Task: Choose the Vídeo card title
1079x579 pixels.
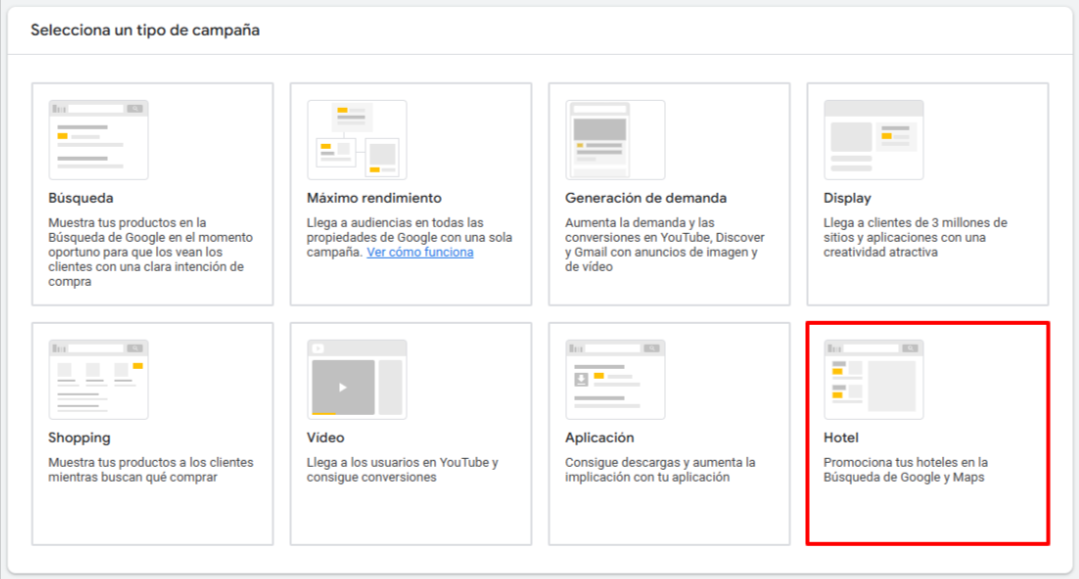Action: point(325,438)
